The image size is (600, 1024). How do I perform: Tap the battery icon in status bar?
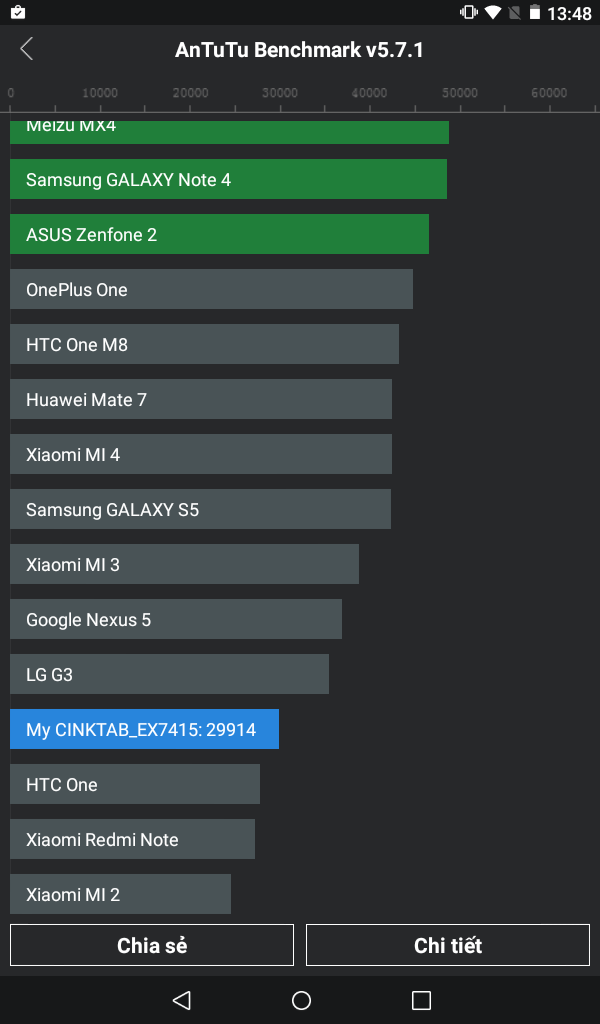click(x=535, y=13)
